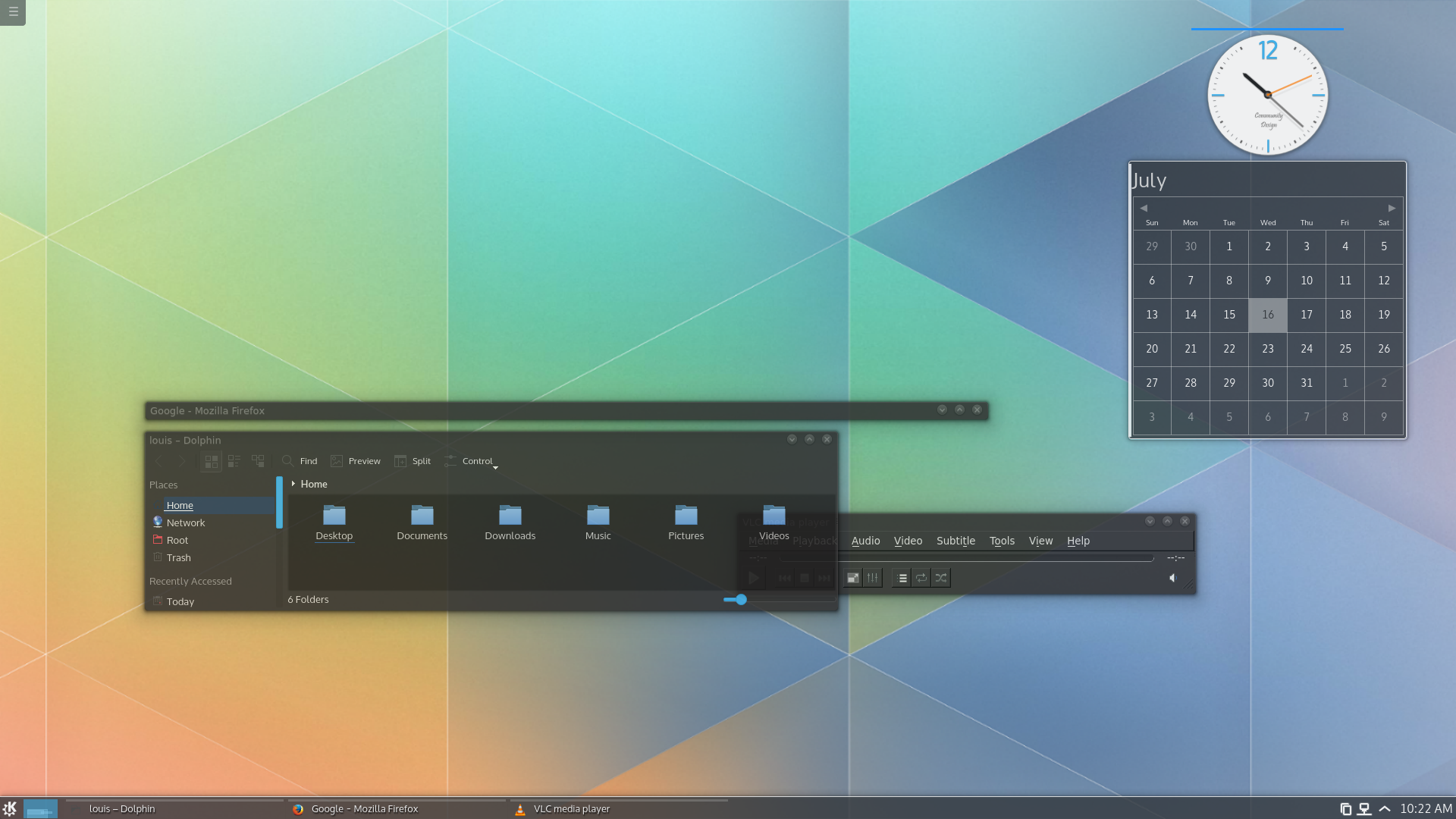Click the analog clock widget
Screen dimensions: 1456x819
coord(1268,95)
